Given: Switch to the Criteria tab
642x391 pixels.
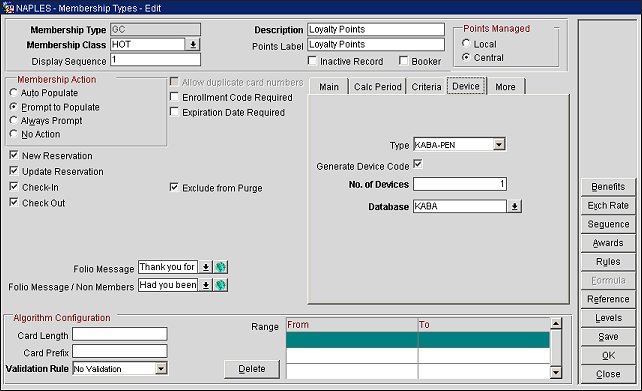Looking at the screenshot, I should (426, 87).
